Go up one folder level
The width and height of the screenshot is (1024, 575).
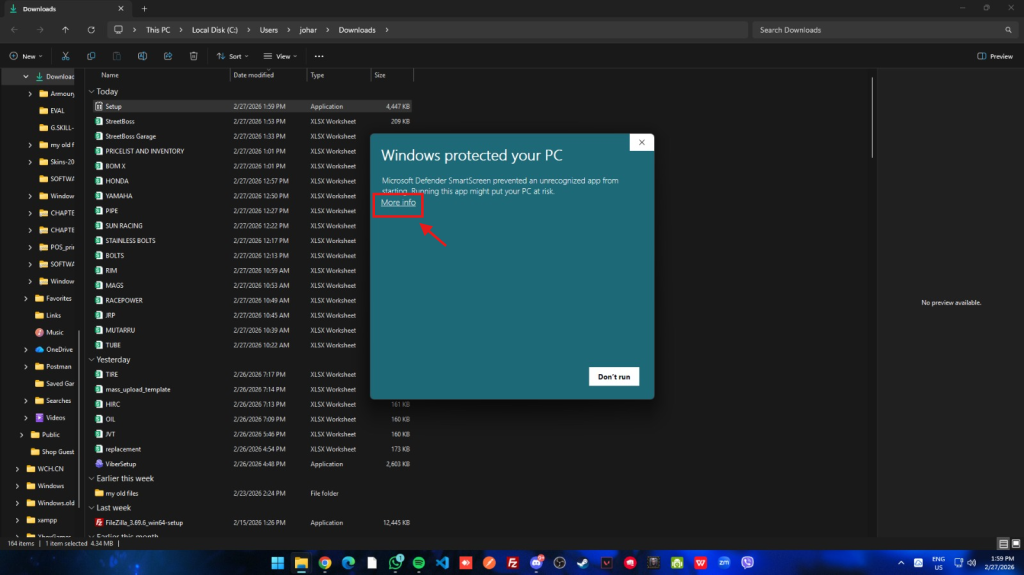click(x=65, y=30)
